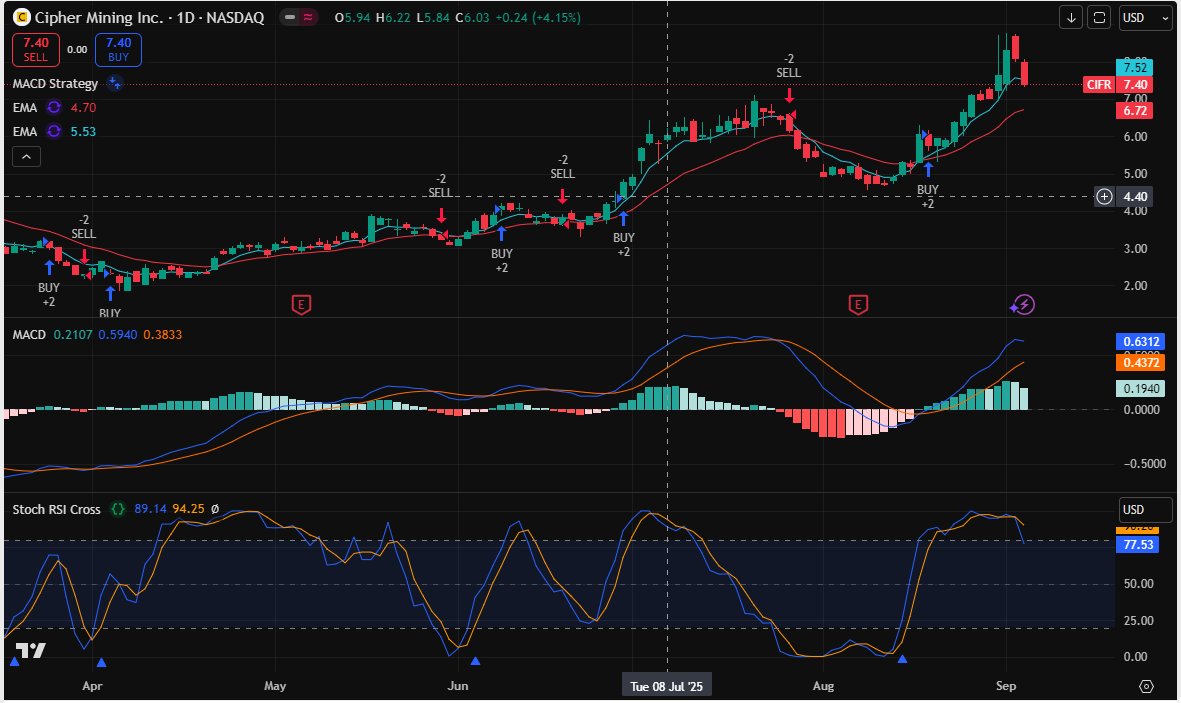This screenshot has width=1181, height=703.
Task: Click the 4.40 crosshair price label
Action: [x=1135, y=197]
